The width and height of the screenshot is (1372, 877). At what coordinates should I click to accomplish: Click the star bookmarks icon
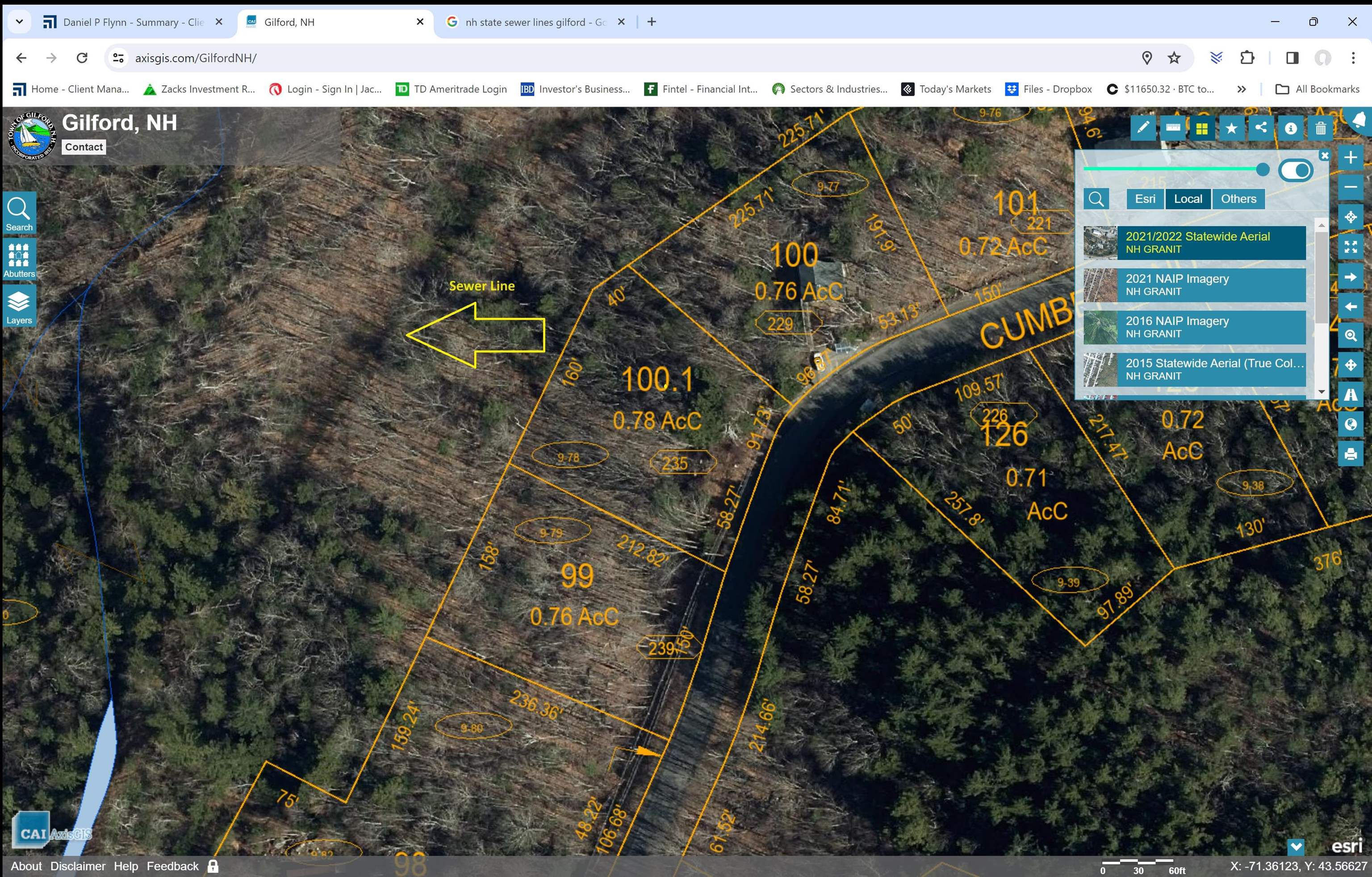point(1231,128)
